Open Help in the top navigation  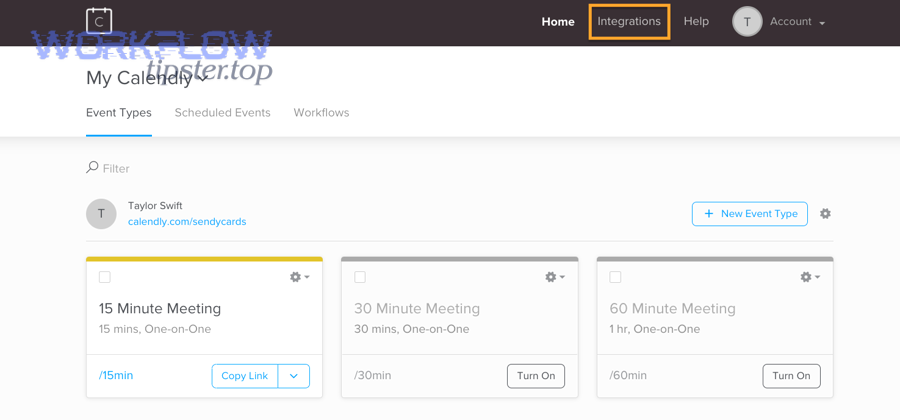pos(696,22)
